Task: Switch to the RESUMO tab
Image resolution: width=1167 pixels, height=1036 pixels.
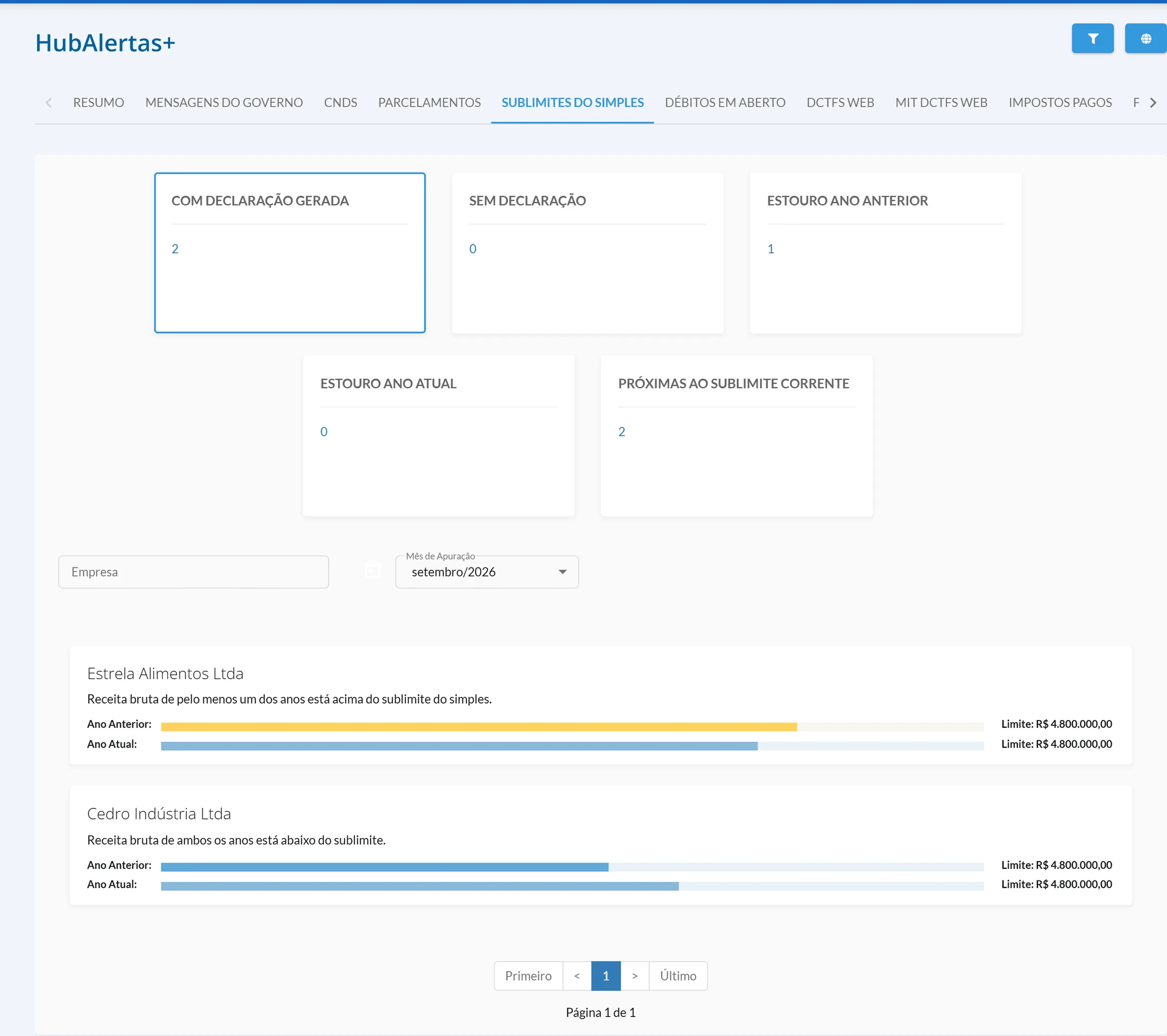Action: [x=98, y=103]
